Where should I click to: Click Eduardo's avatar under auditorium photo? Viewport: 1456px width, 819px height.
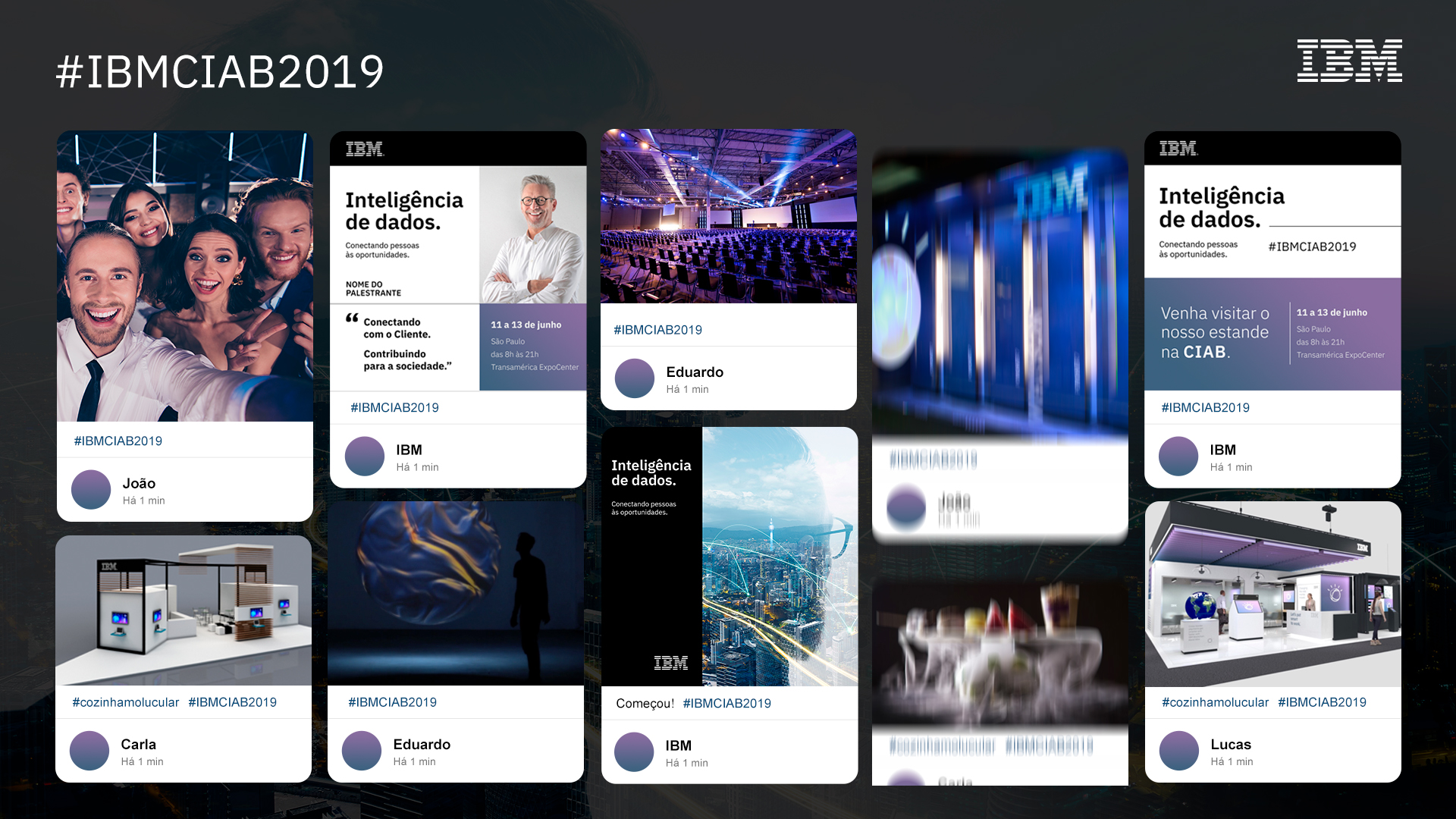click(x=635, y=378)
